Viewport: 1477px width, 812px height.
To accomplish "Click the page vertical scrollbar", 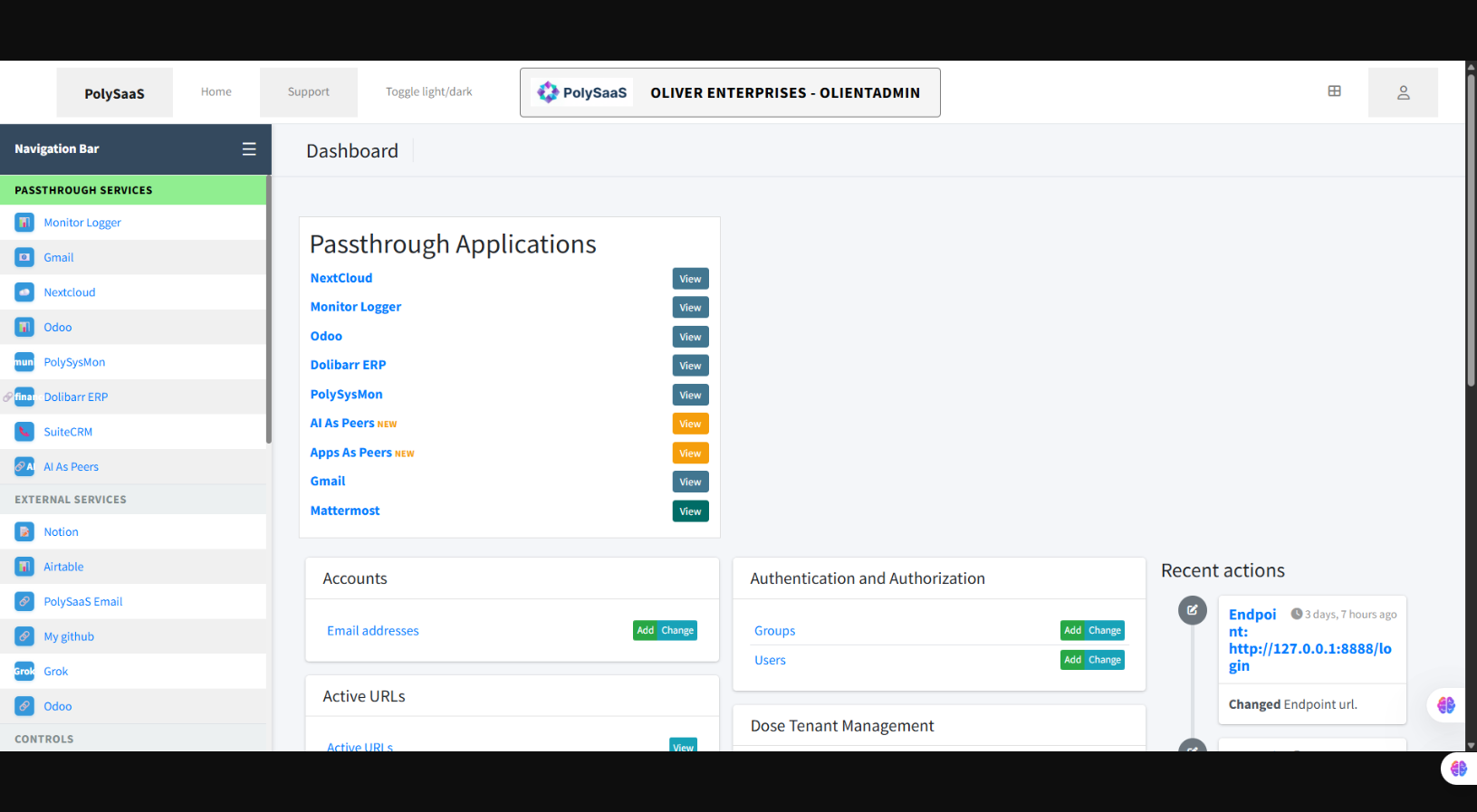I will coord(1472,230).
